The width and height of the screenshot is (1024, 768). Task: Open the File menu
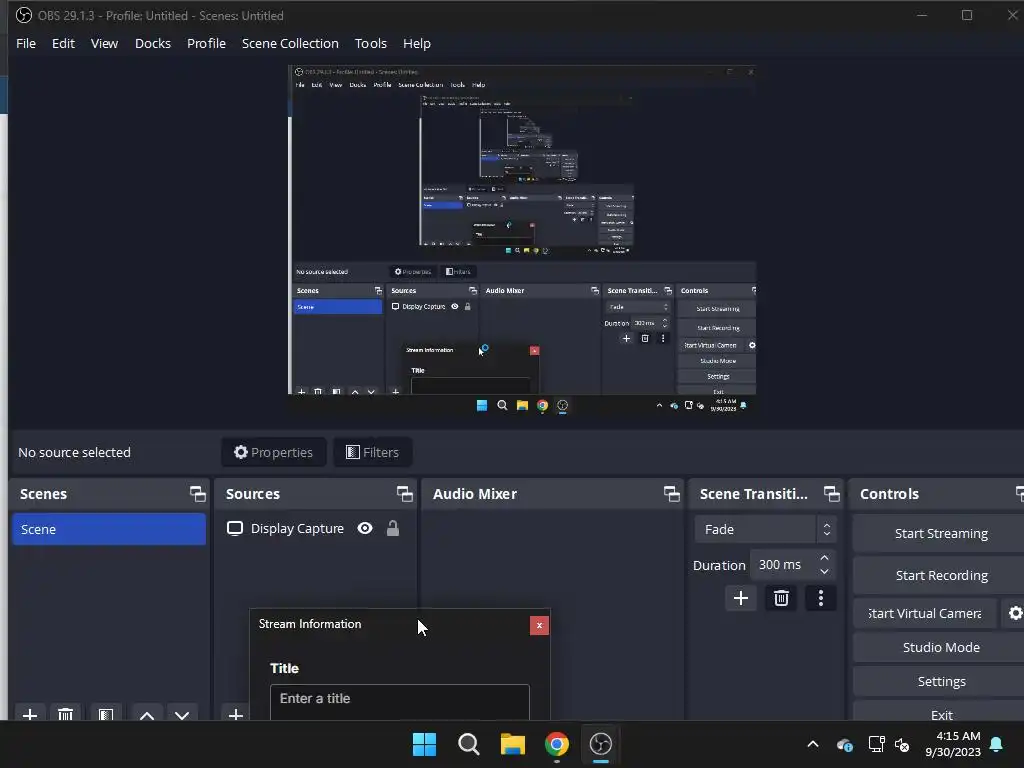pyautogui.click(x=26, y=43)
